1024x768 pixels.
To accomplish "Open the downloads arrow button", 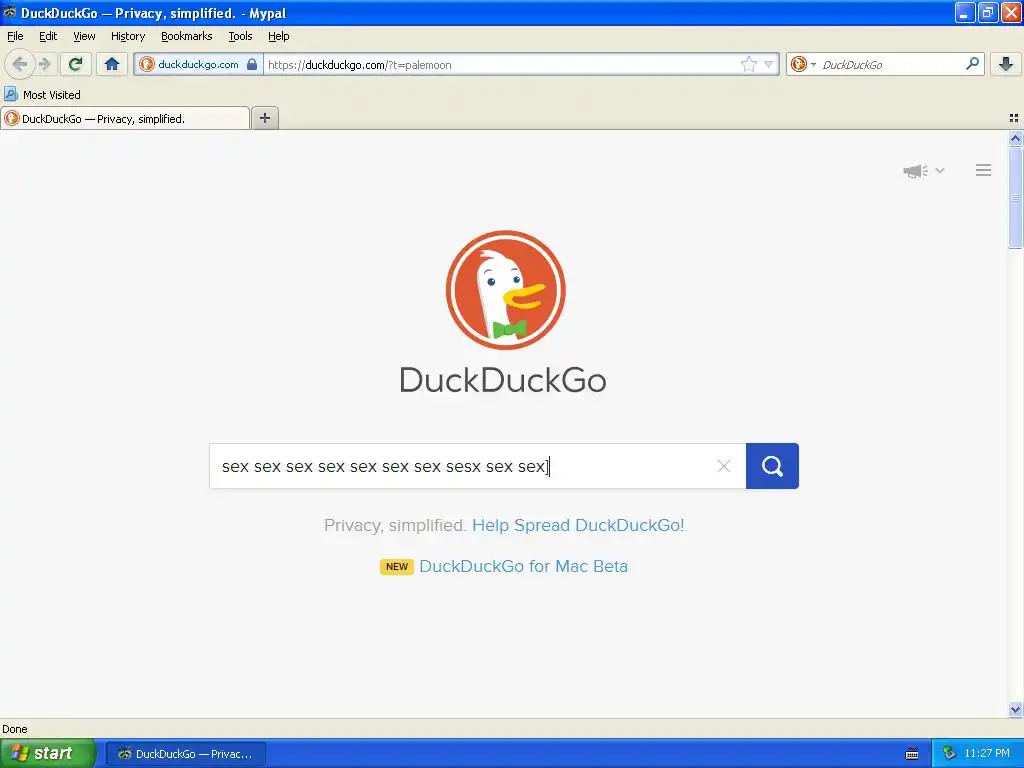I will (1006, 64).
